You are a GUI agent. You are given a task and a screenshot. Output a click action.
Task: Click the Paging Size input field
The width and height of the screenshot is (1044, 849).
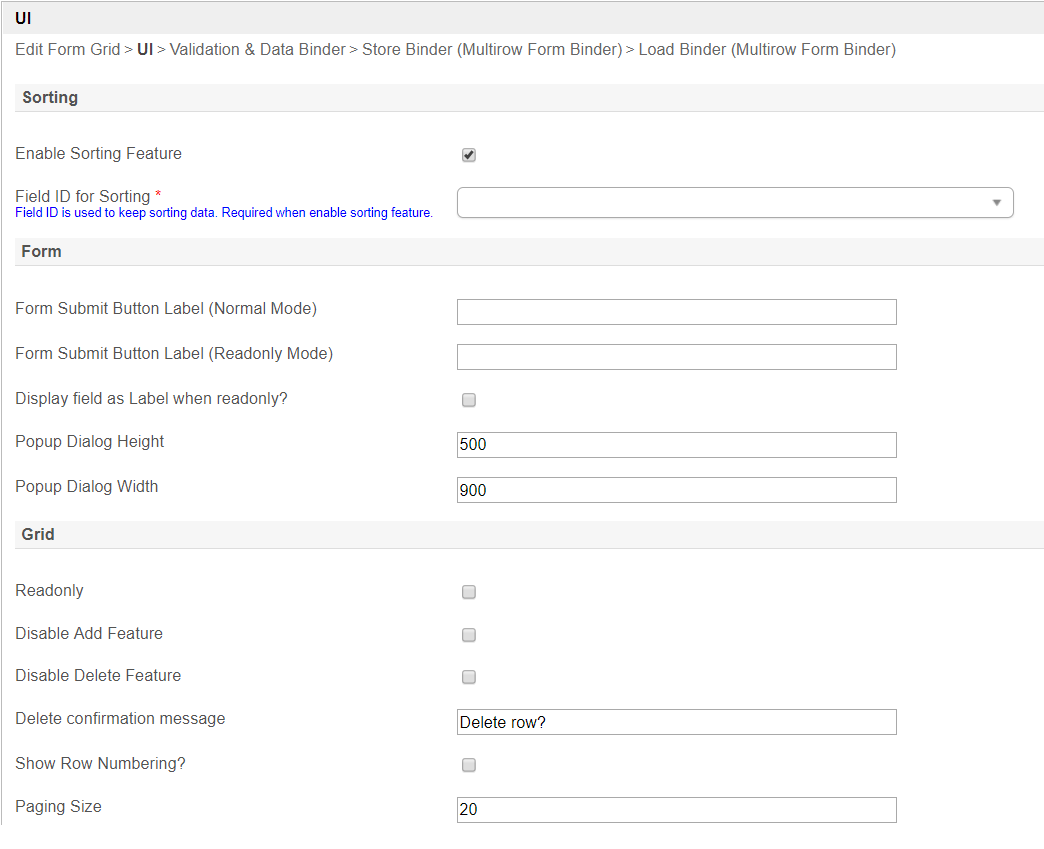[676, 810]
